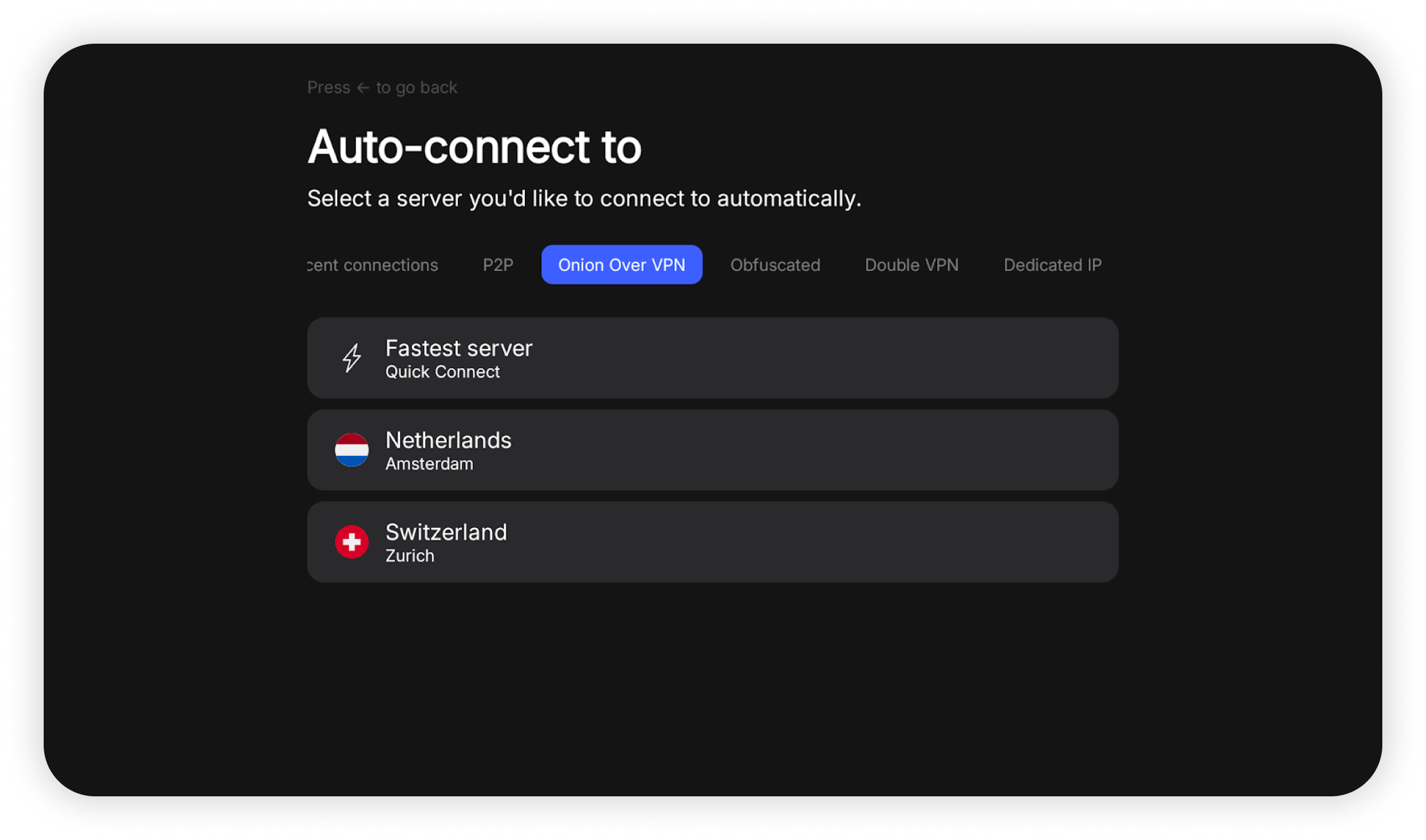This screenshot has height=840, width=1426.
Task: Open the P2P tab
Action: pyautogui.click(x=498, y=265)
